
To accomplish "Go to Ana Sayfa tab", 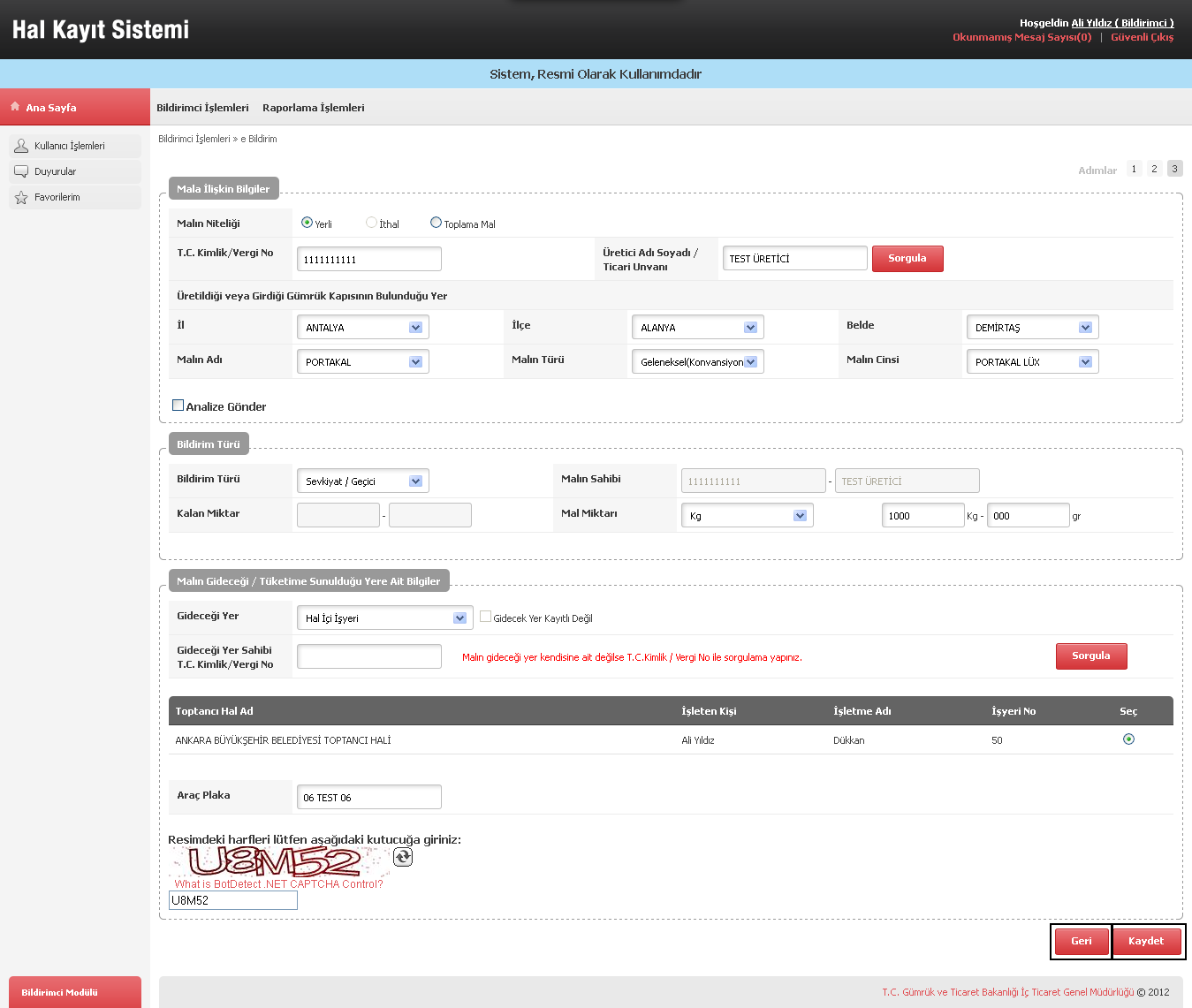I will (x=75, y=107).
